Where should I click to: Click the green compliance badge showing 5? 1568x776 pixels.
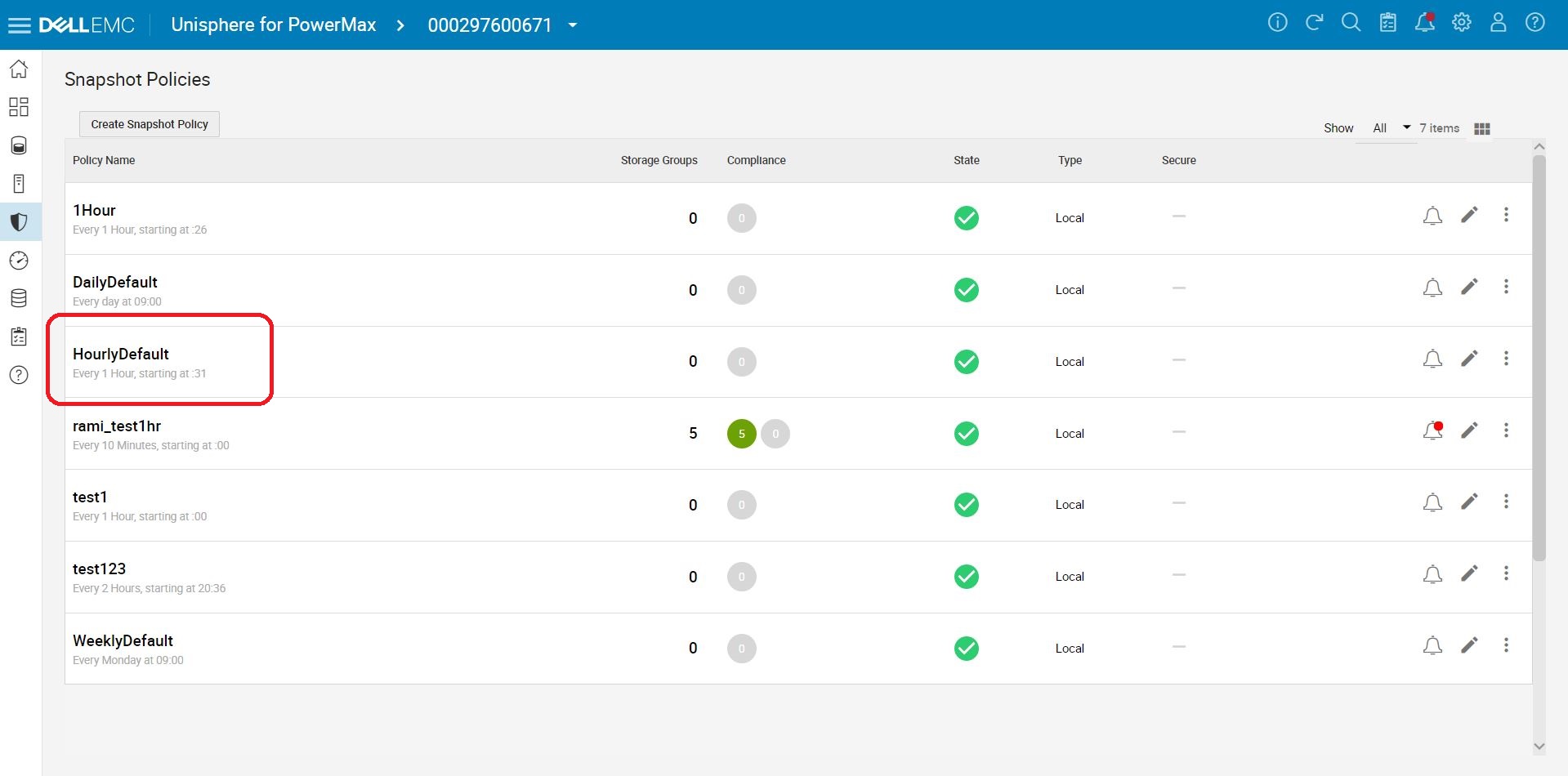tap(742, 434)
